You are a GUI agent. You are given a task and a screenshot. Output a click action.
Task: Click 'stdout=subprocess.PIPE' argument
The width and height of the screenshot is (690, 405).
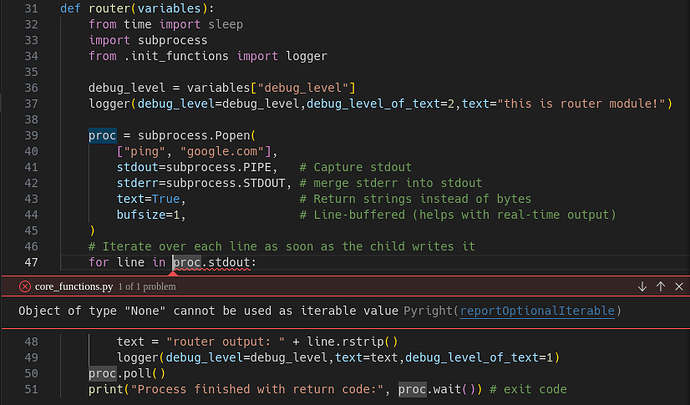pyautogui.click(x=194, y=167)
